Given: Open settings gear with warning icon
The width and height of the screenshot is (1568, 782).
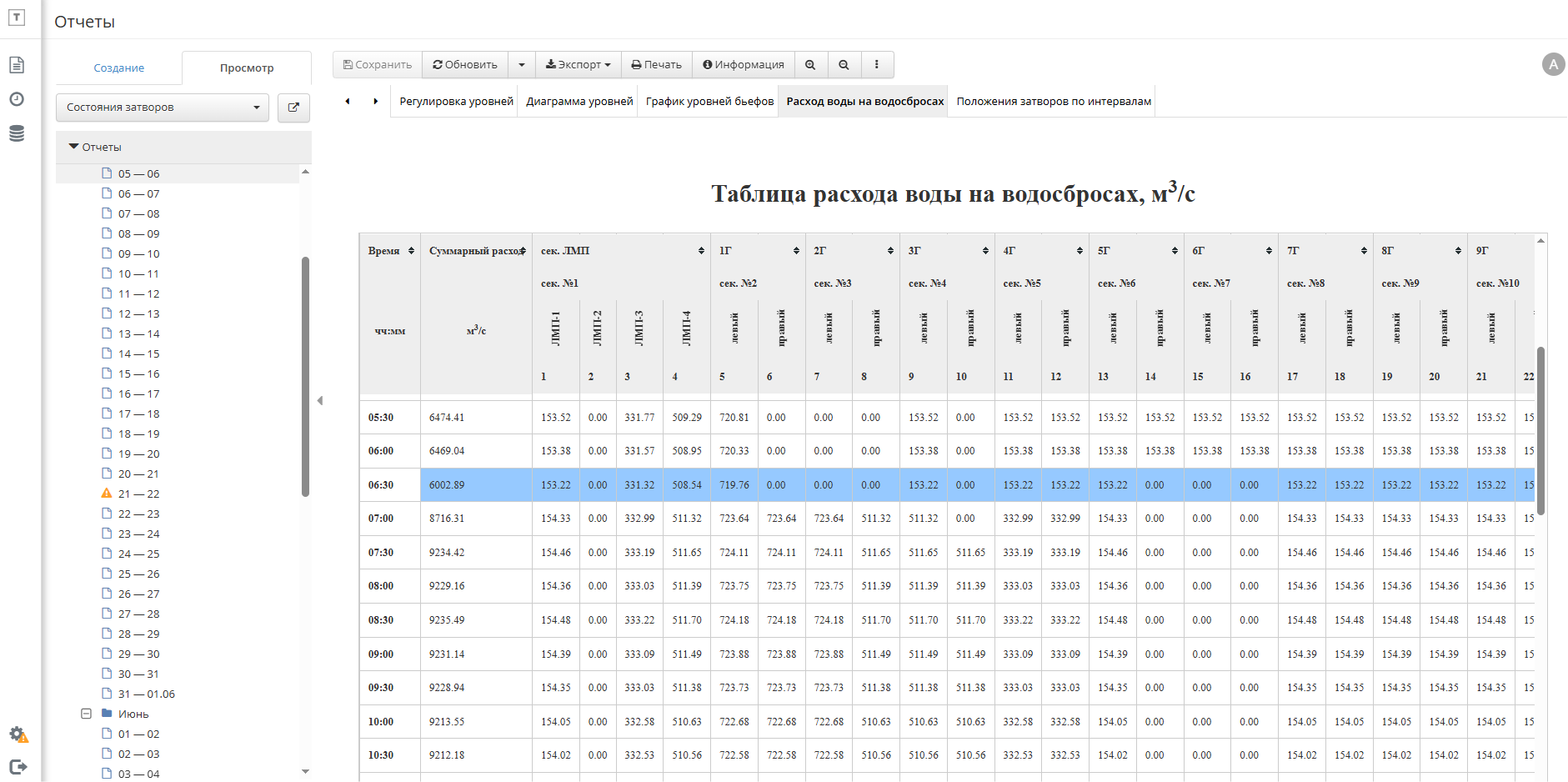Looking at the screenshot, I should tap(18, 734).
